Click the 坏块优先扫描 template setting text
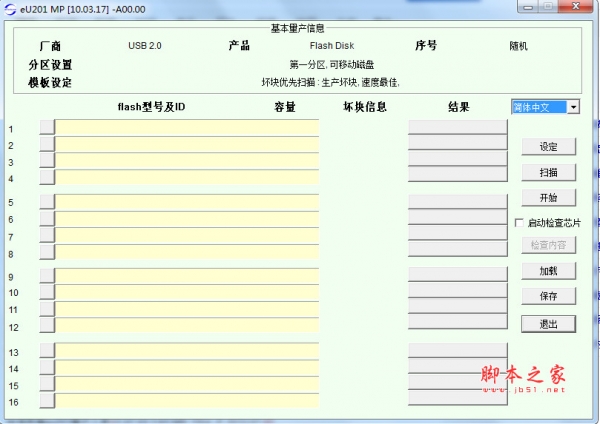Viewport: 600px width, 424px height. click(x=331, y=82)
